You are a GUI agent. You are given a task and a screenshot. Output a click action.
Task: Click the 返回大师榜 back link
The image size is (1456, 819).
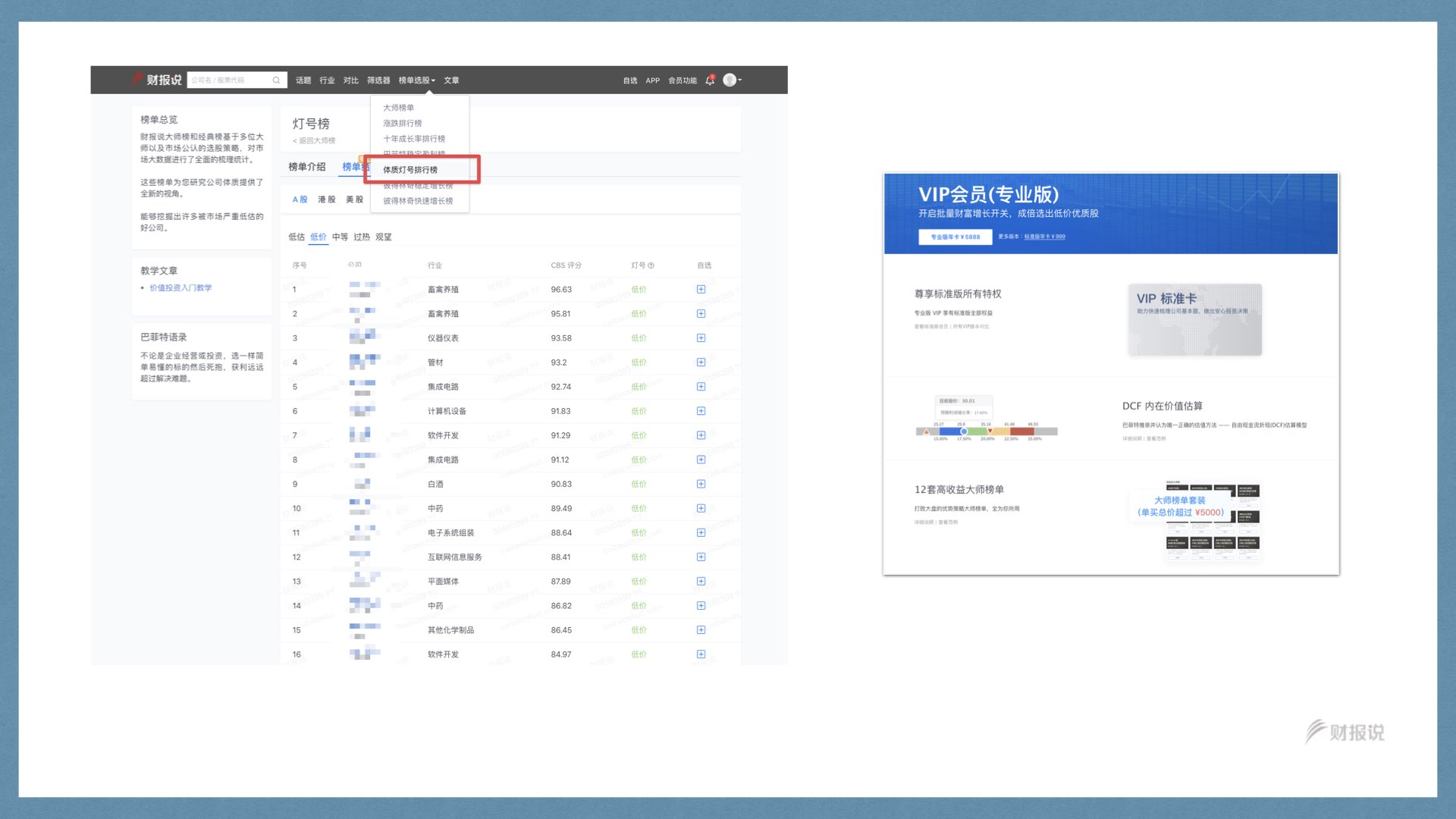pyautogui.click(x=315, y=141)
